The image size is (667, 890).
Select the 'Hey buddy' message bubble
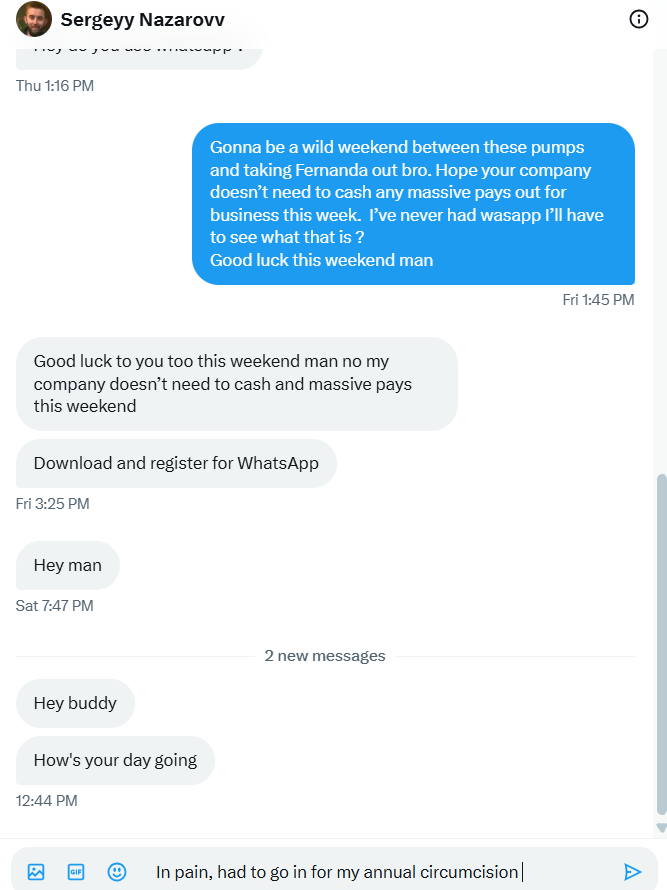(75, 703)
